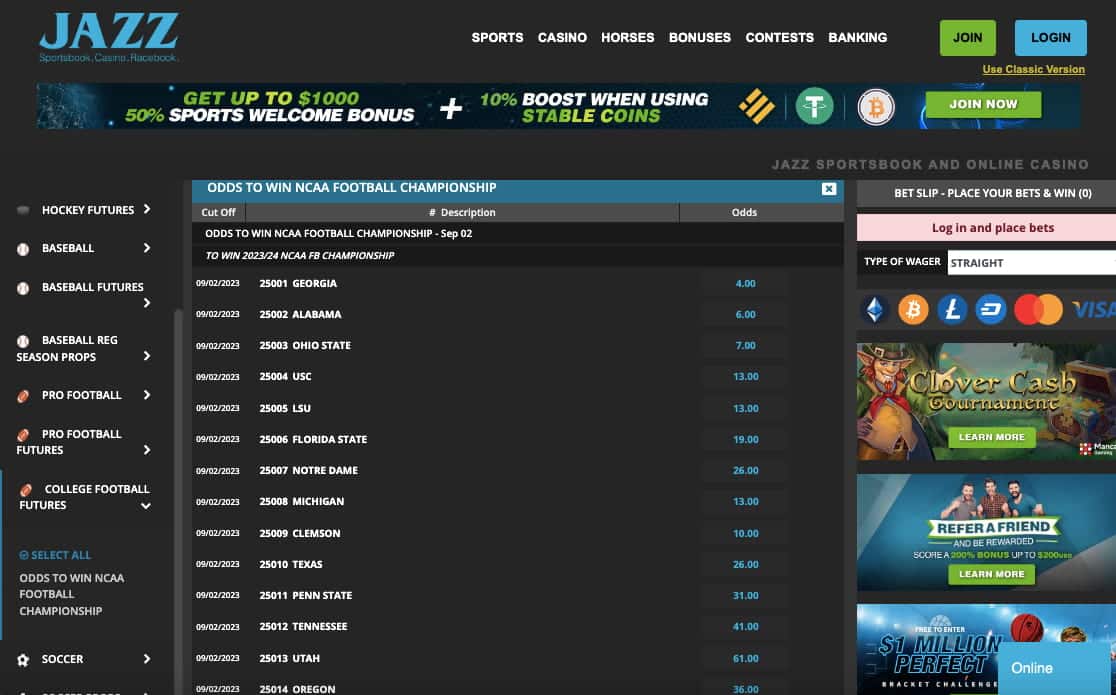Open the Bonuses menu

pos(700,38)
